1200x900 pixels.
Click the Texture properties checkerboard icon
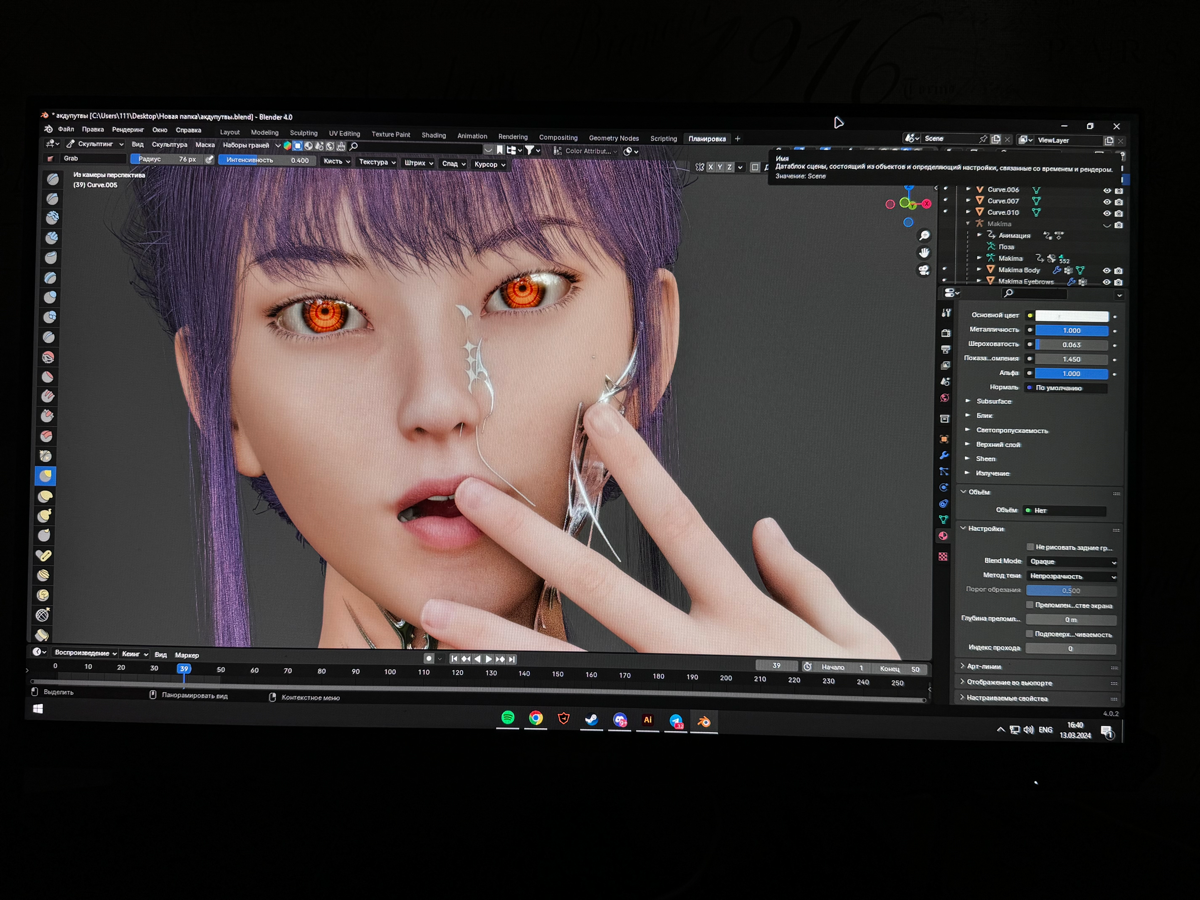pyautogui.click(x=942, y=556)
